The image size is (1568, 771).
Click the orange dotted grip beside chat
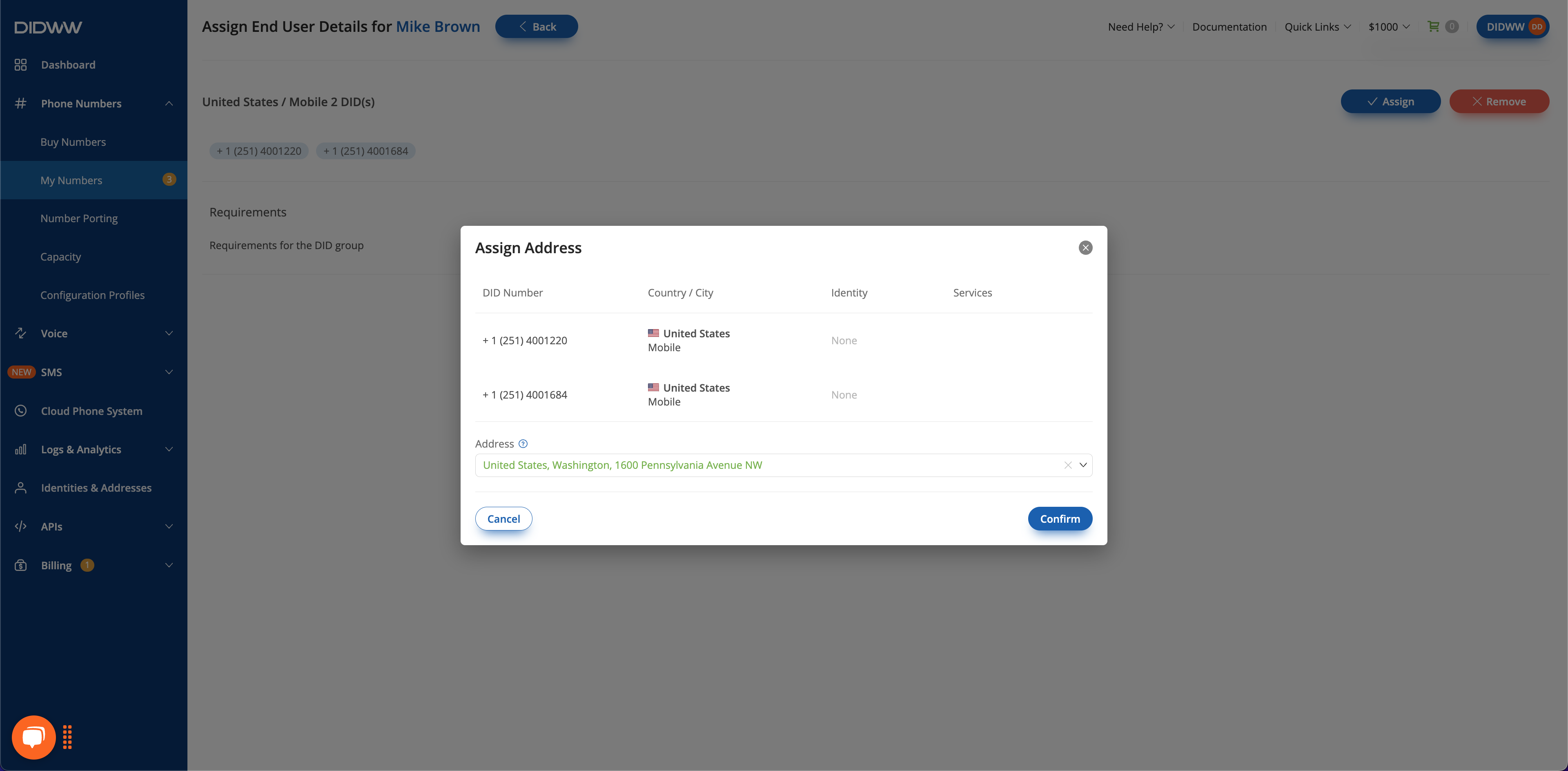[67, 737]
